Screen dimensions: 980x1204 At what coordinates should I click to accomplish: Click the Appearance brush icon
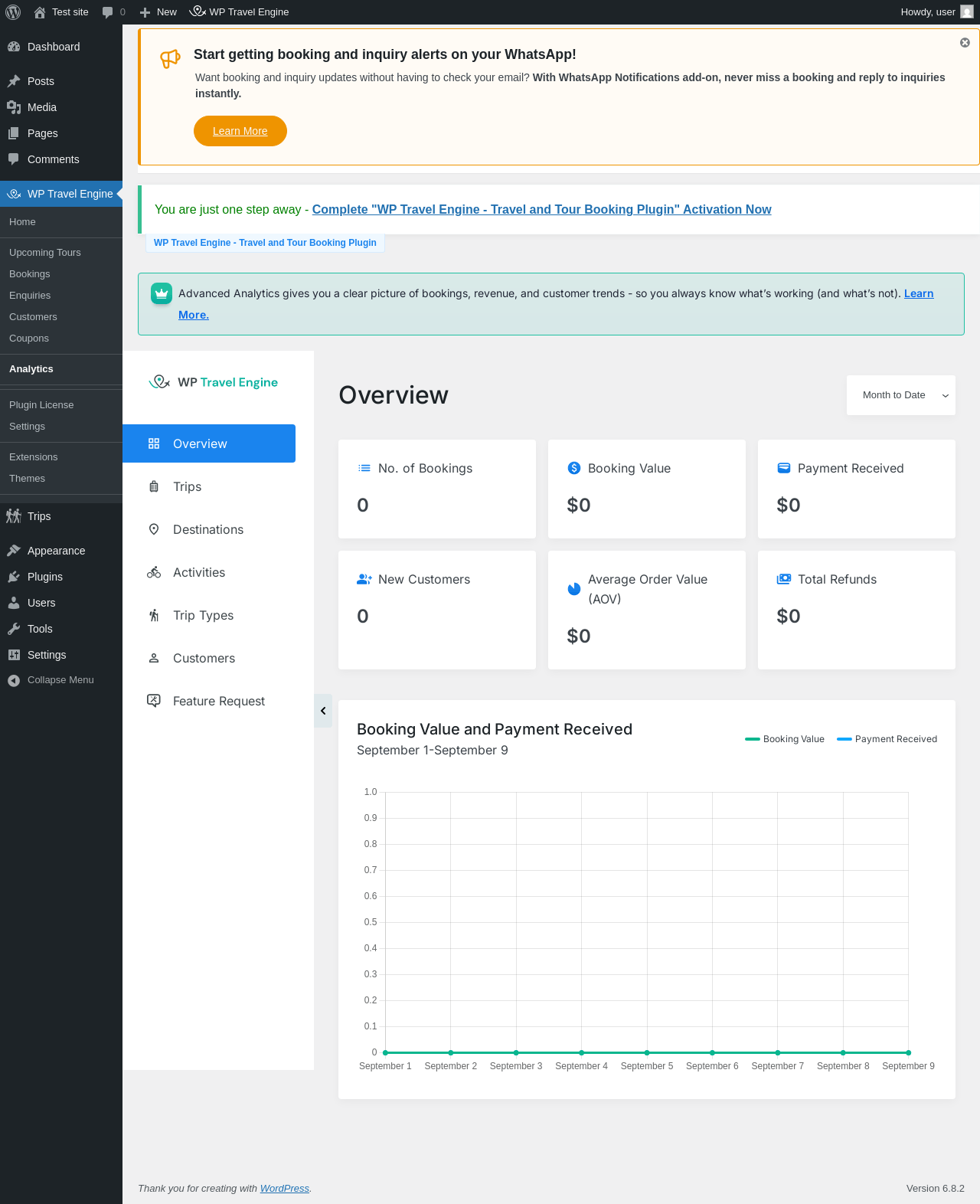(14, 551)
